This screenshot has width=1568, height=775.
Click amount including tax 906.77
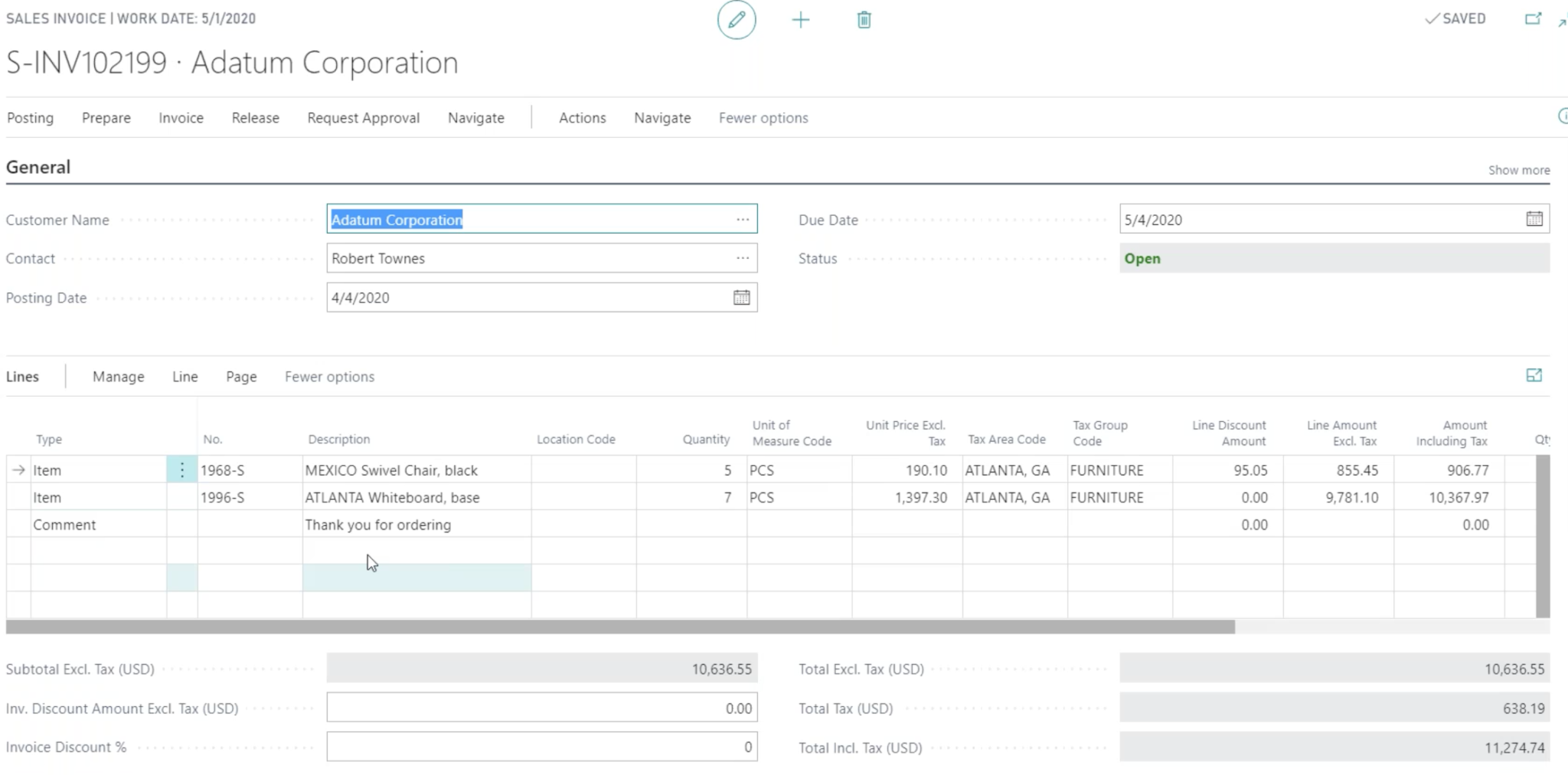pos(1449,469)
